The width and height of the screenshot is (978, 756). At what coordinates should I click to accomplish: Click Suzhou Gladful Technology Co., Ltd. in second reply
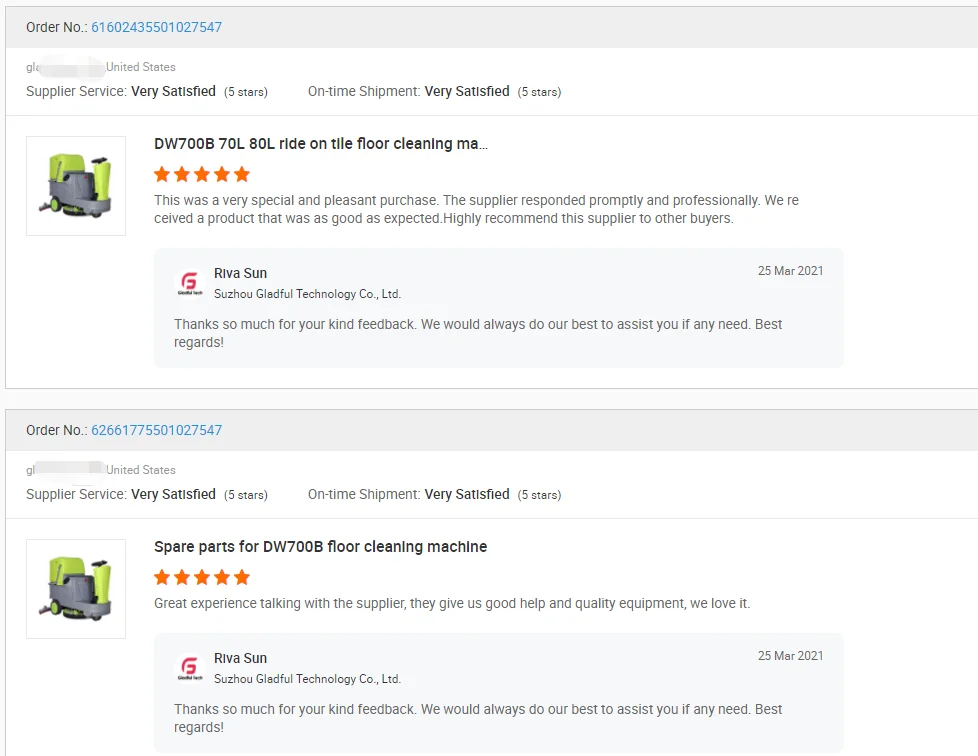click(x=307, y=679)
